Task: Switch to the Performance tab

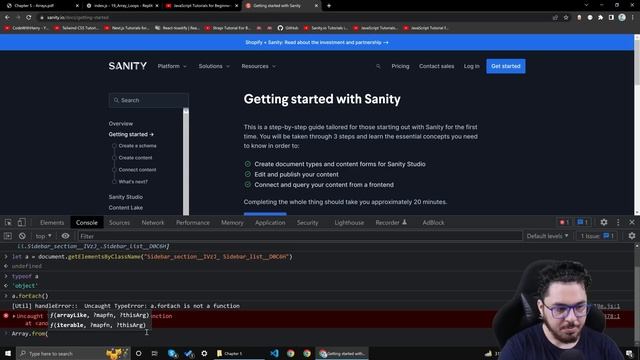Action: [193, 222]
